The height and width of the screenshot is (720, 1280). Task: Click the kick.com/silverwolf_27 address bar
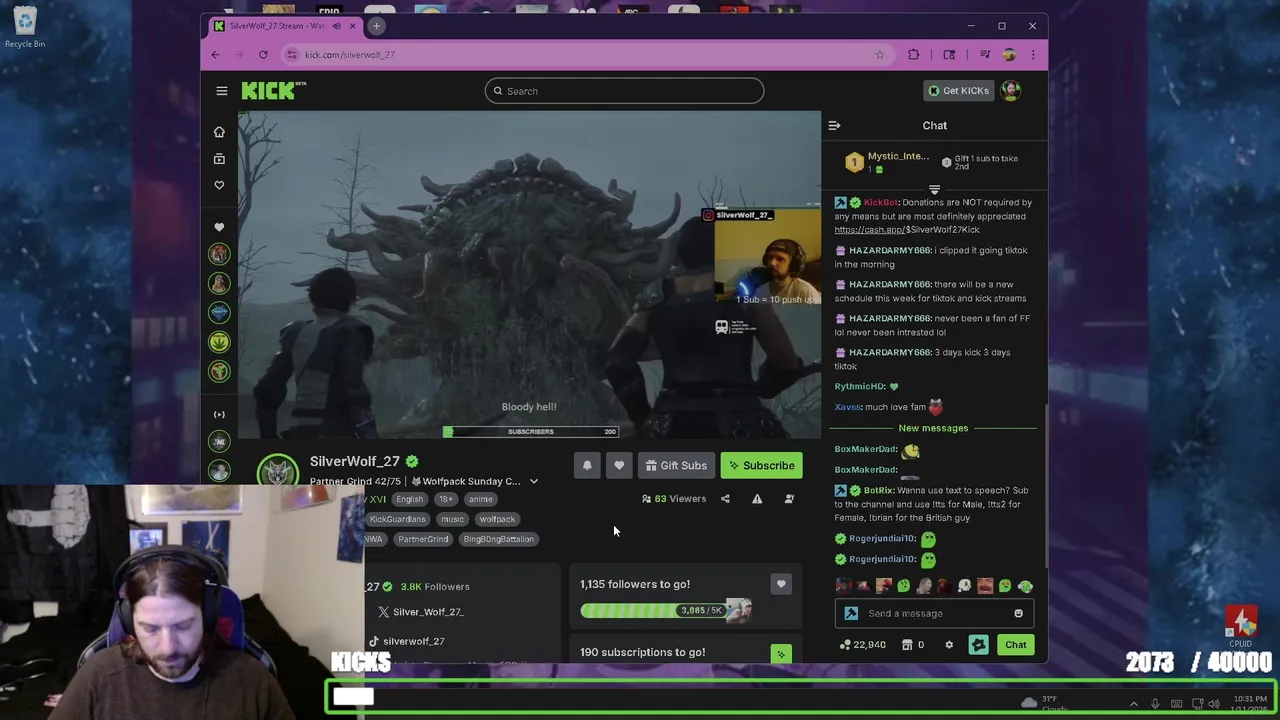[585, 55]
